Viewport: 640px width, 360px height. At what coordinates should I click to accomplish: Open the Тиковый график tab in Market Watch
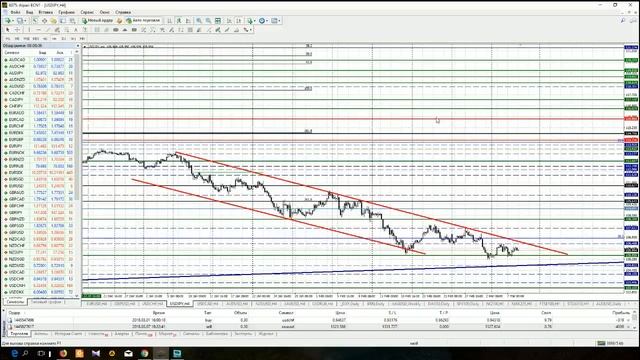coord(46,302)
